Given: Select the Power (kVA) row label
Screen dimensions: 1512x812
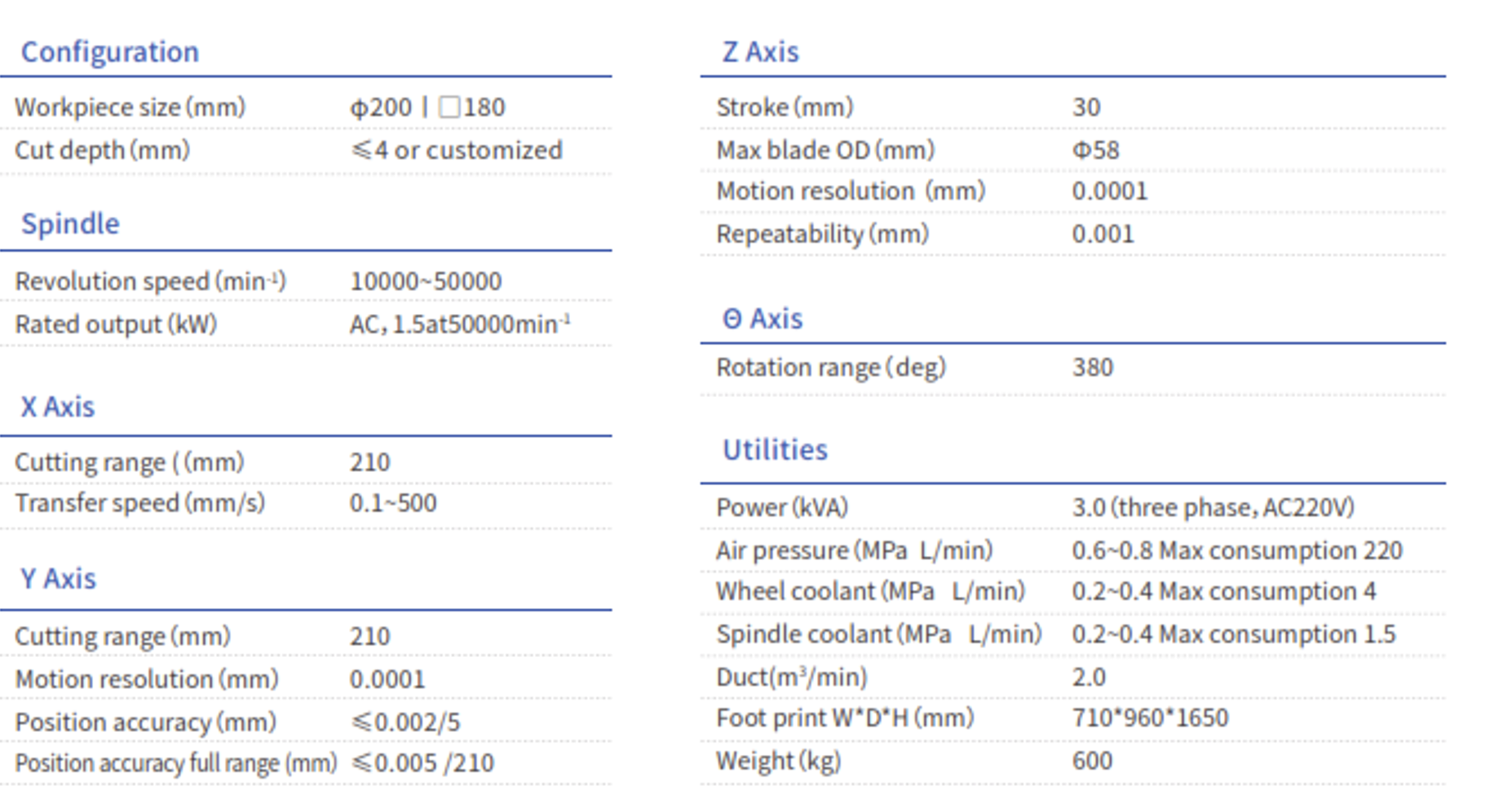Looking at the screenshot, I should (x=782, y=508).
